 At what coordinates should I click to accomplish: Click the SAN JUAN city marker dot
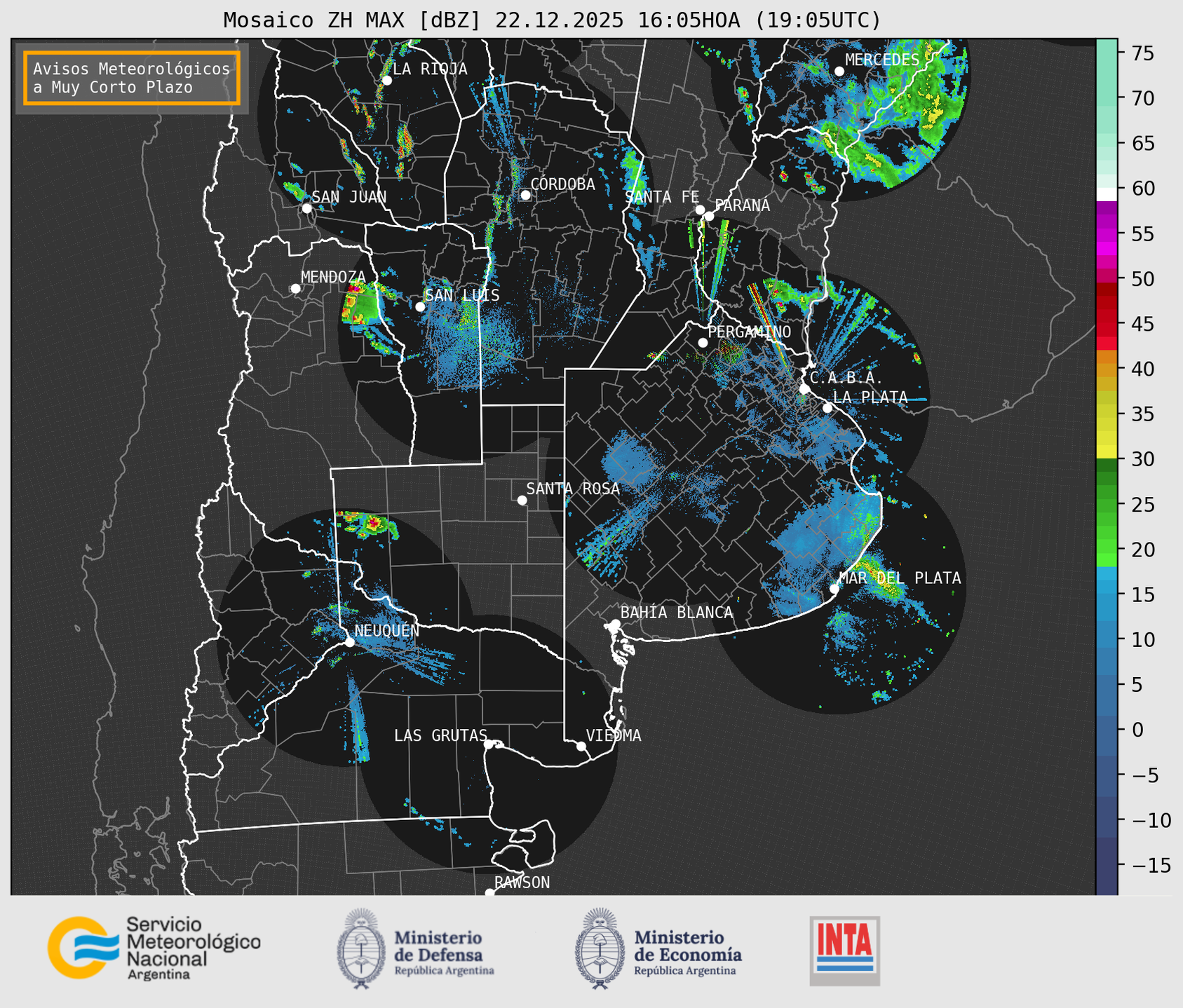pos(306,208)
